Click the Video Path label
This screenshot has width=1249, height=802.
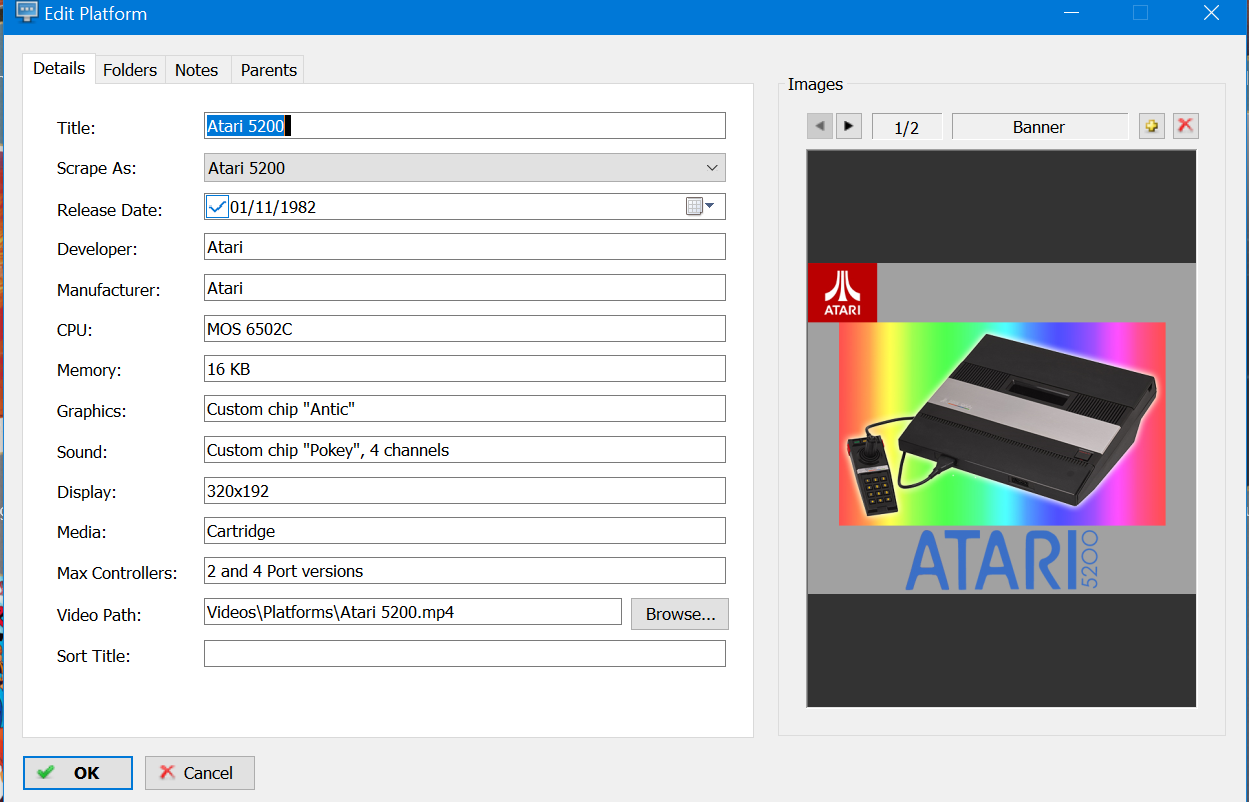point(99,615)
